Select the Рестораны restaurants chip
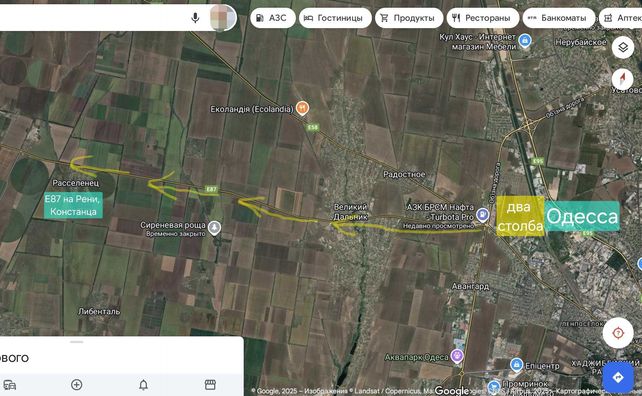Screen dimensions: 642x396 483,18
